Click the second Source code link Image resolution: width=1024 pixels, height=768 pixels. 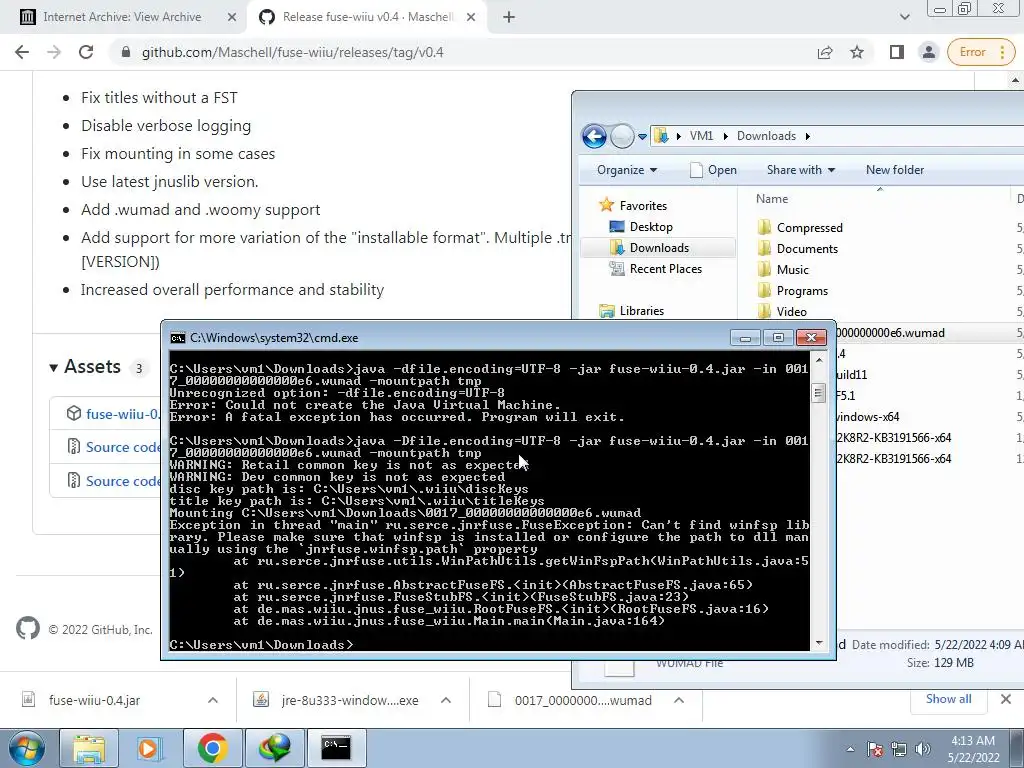(123, 481)
